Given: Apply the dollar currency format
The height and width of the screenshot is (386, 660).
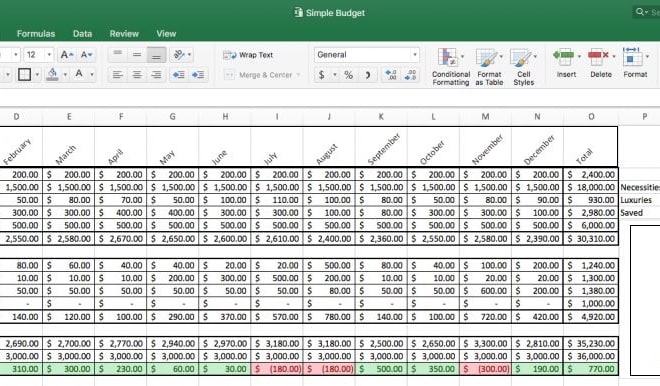Looking at the screenshot, I should click(322, 75).
